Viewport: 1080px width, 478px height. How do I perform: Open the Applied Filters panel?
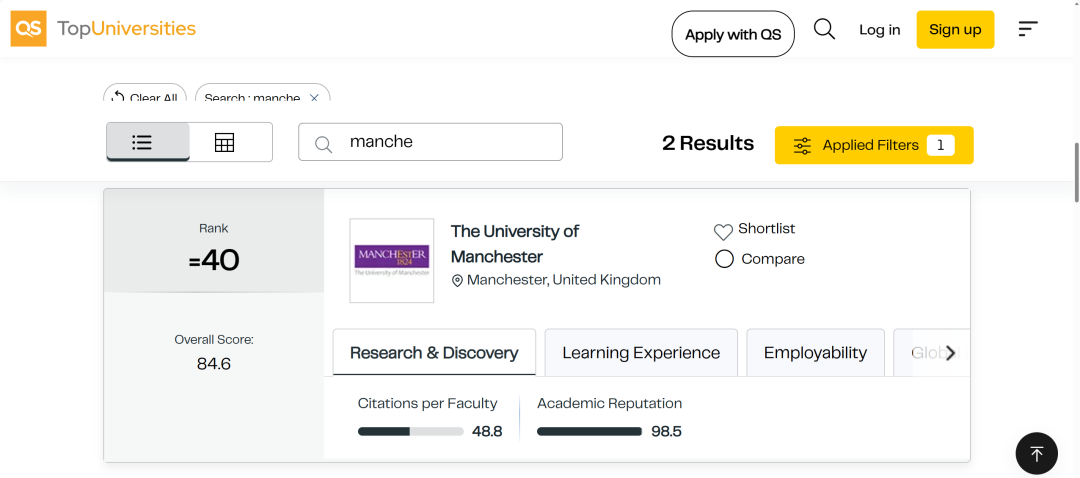(x=874, y=145)
